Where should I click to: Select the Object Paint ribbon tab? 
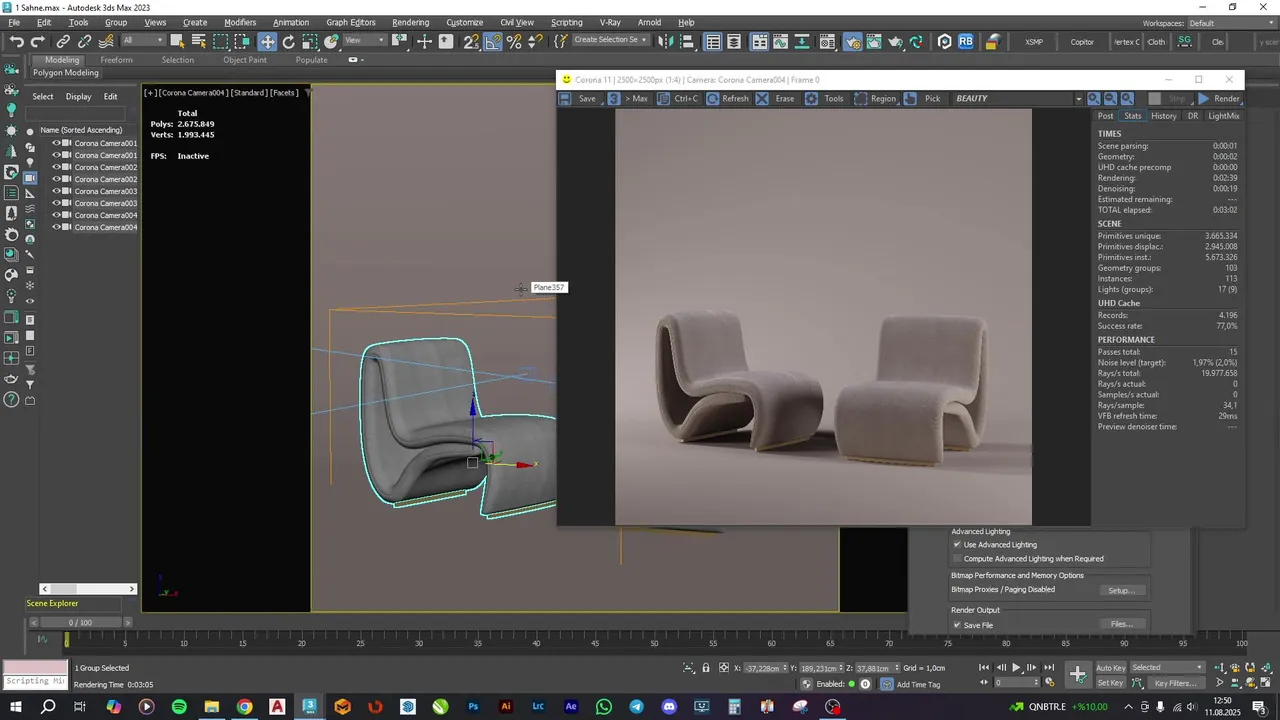tap(245, 60)
